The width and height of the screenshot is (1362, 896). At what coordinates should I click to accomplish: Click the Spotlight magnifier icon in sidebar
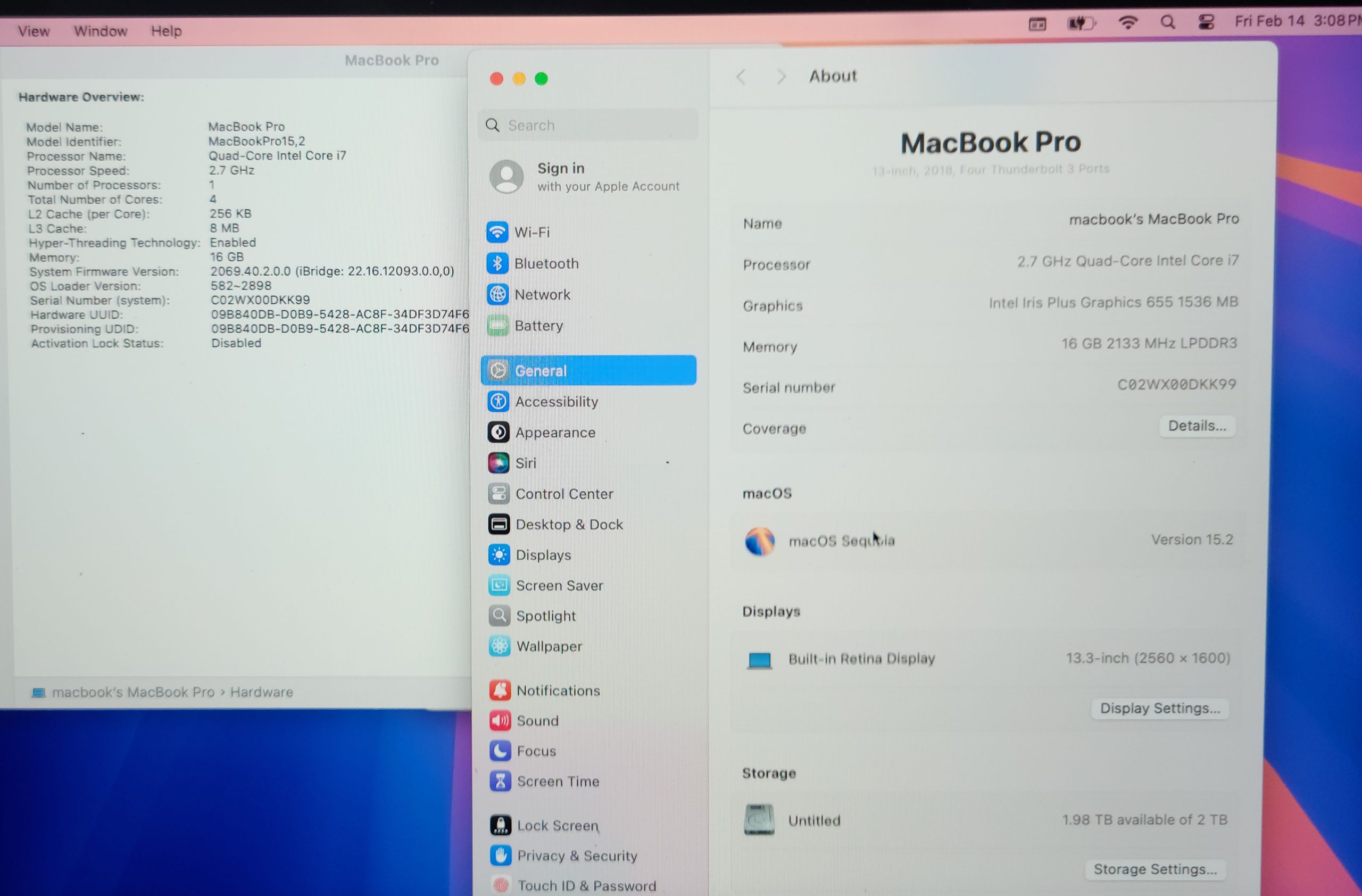tap(500, 616)
